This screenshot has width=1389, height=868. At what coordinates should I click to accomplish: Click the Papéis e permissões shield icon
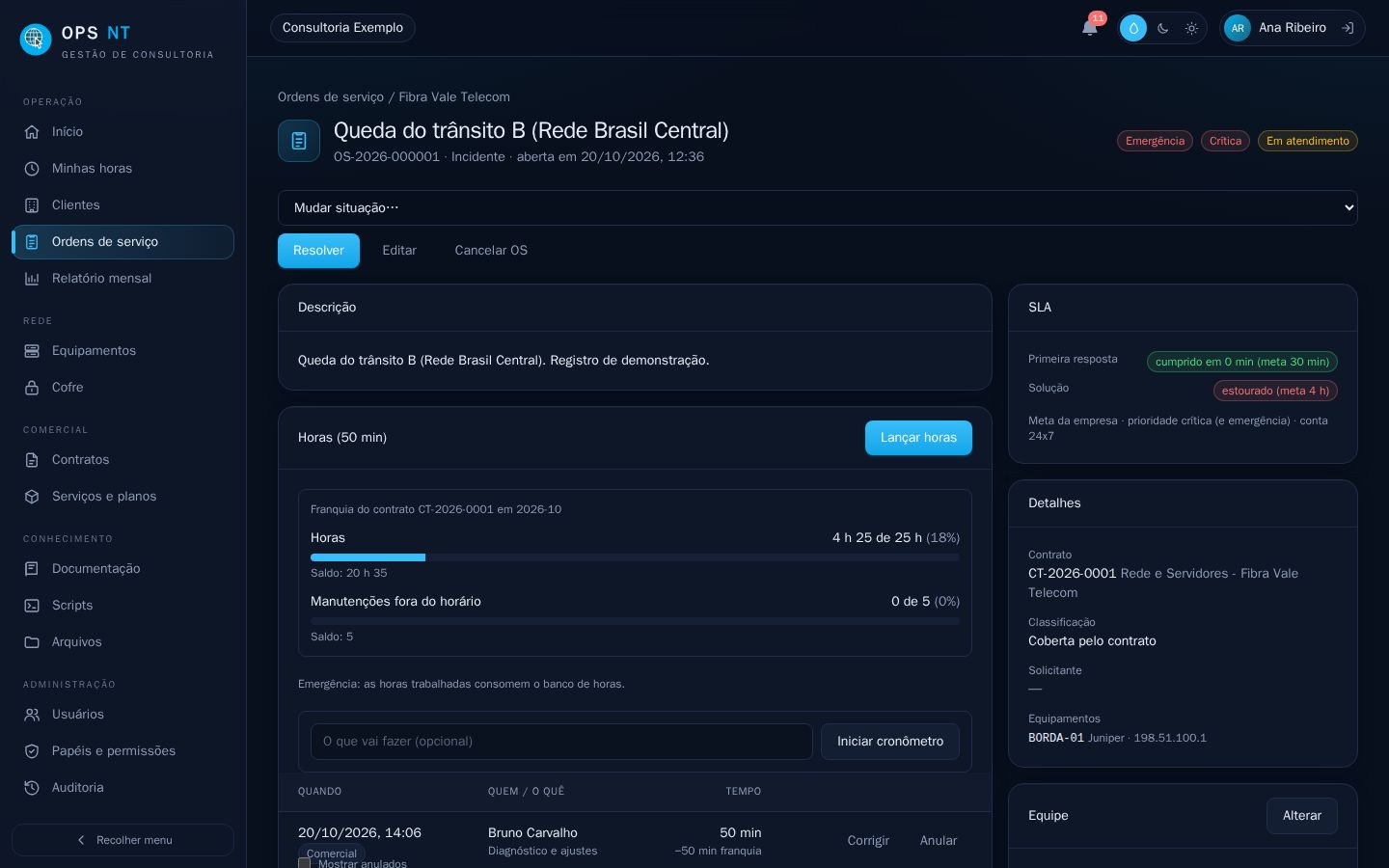[32, 751]
